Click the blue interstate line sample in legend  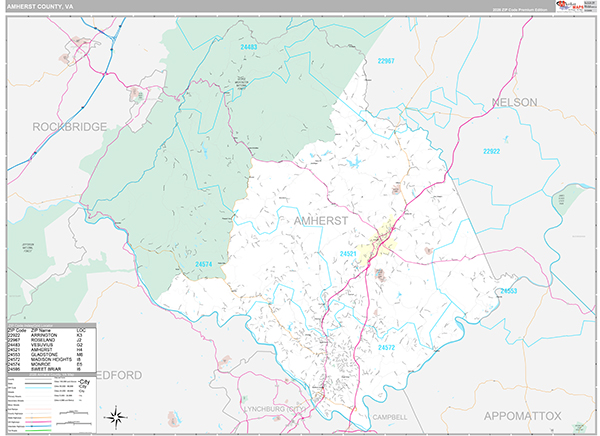coord(38,426)
